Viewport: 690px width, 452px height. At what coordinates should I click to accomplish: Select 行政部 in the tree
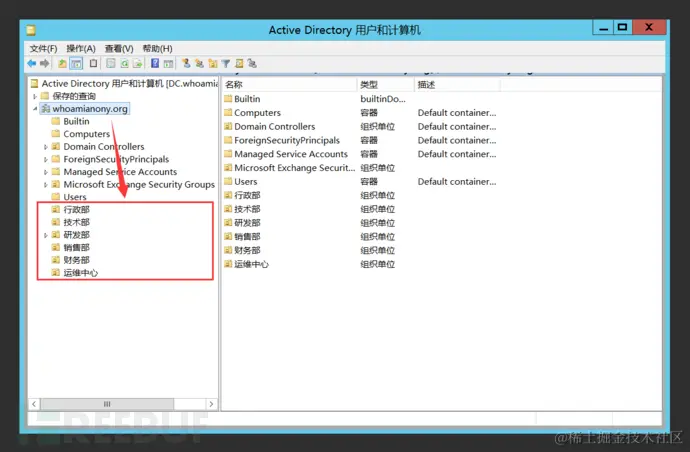point(77,210)
